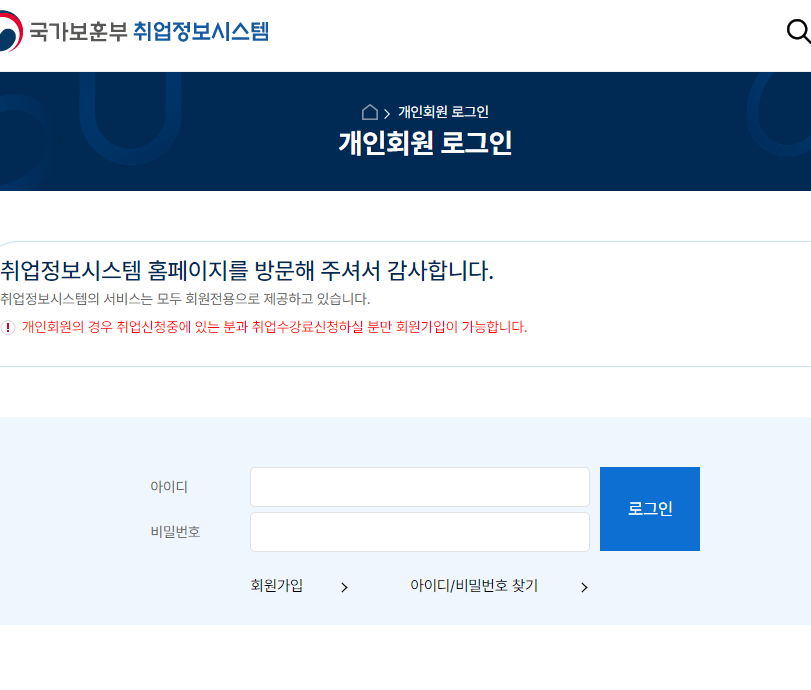Click the 개인회원 로그인 breadcrumb text
Image resolution: width=811 pixels, height=690 pixels.
coord(443,112)
